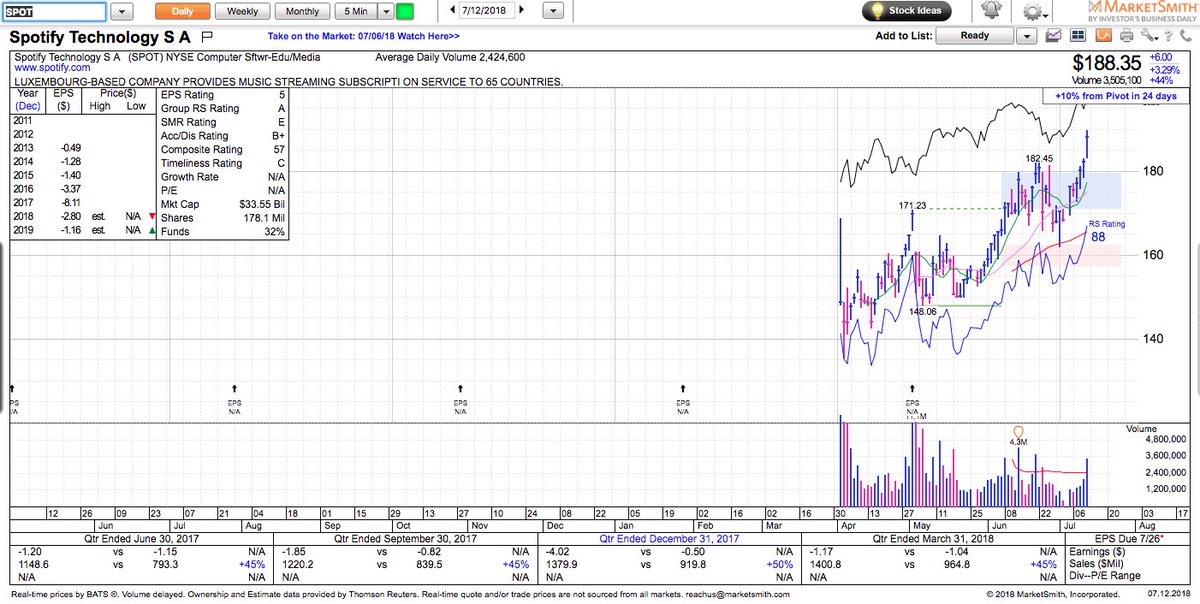
Task: Click the 4.3M volume marker circle
Action: (1019, 431)
